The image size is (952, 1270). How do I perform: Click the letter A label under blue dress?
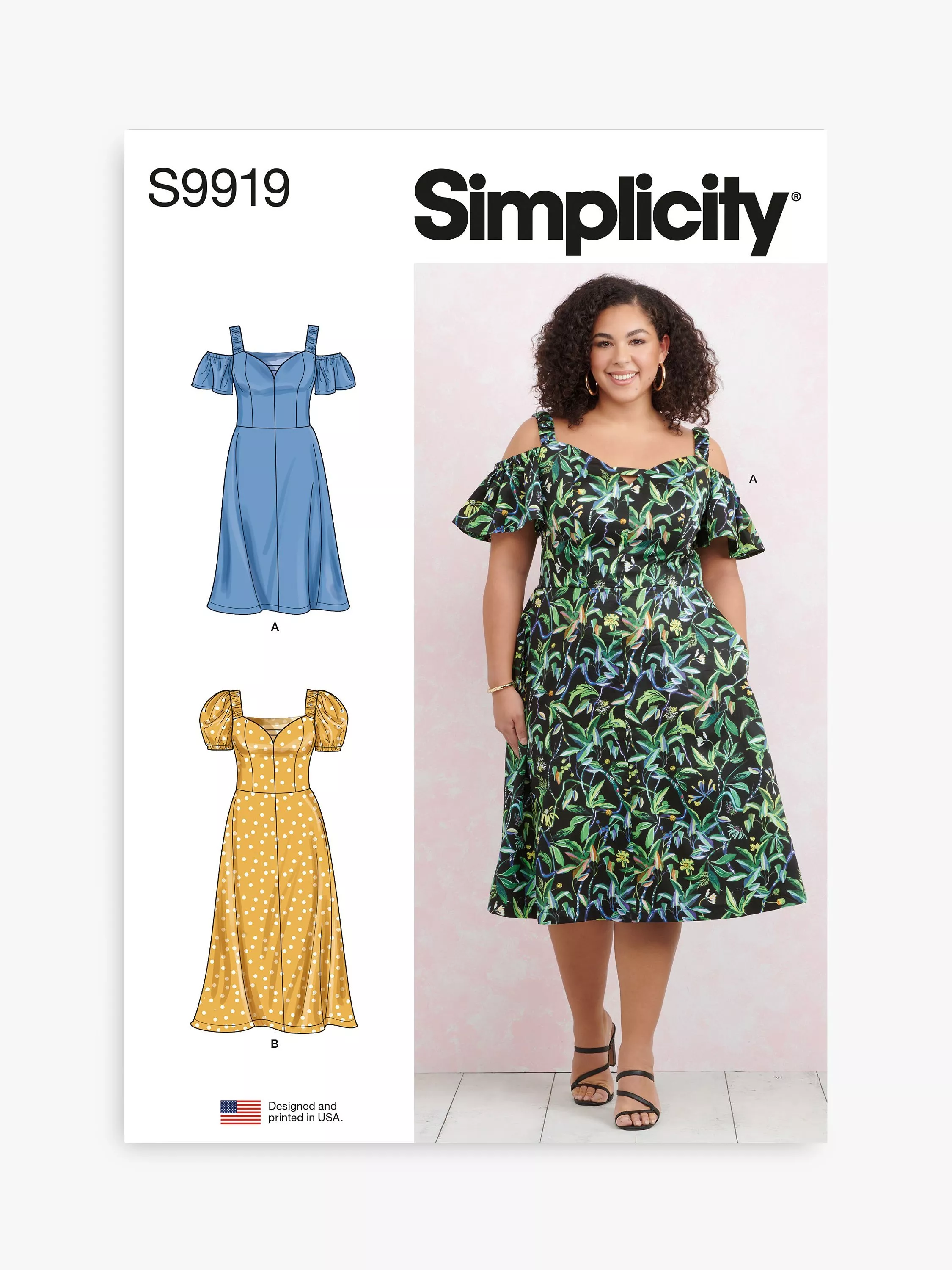tap(275, 627)
